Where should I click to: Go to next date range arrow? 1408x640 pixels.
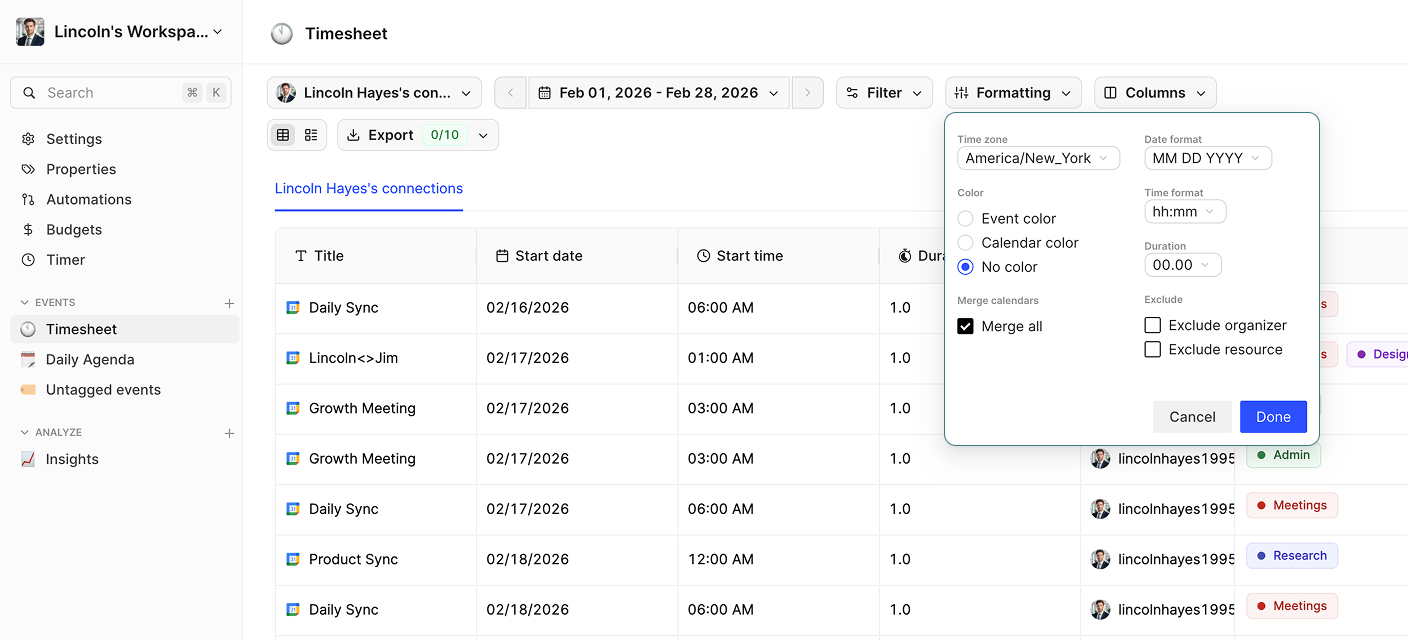[808, 93]
